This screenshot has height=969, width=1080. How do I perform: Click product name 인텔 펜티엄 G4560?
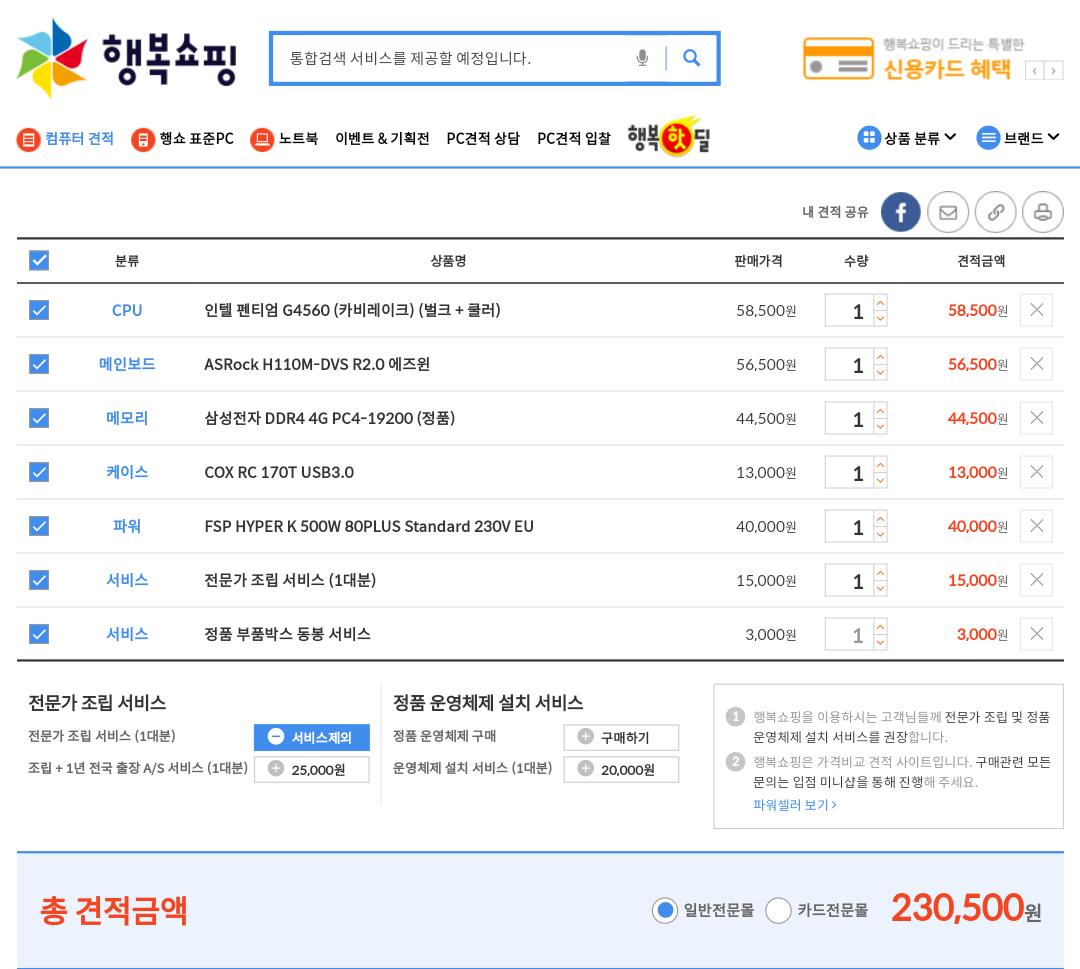(352, 310)
